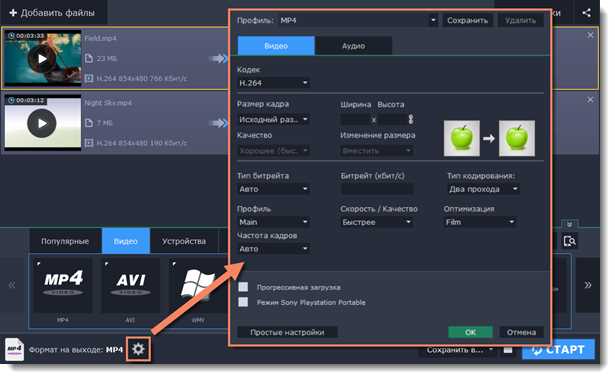
Task: Switch to the Устройства tab
Action: click(184, 241)
